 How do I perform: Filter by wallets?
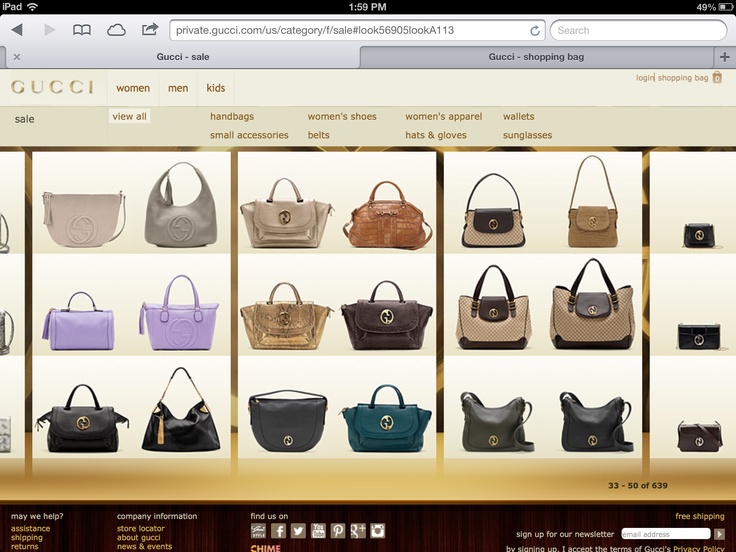pyautogui.click(x=518, y=116)
